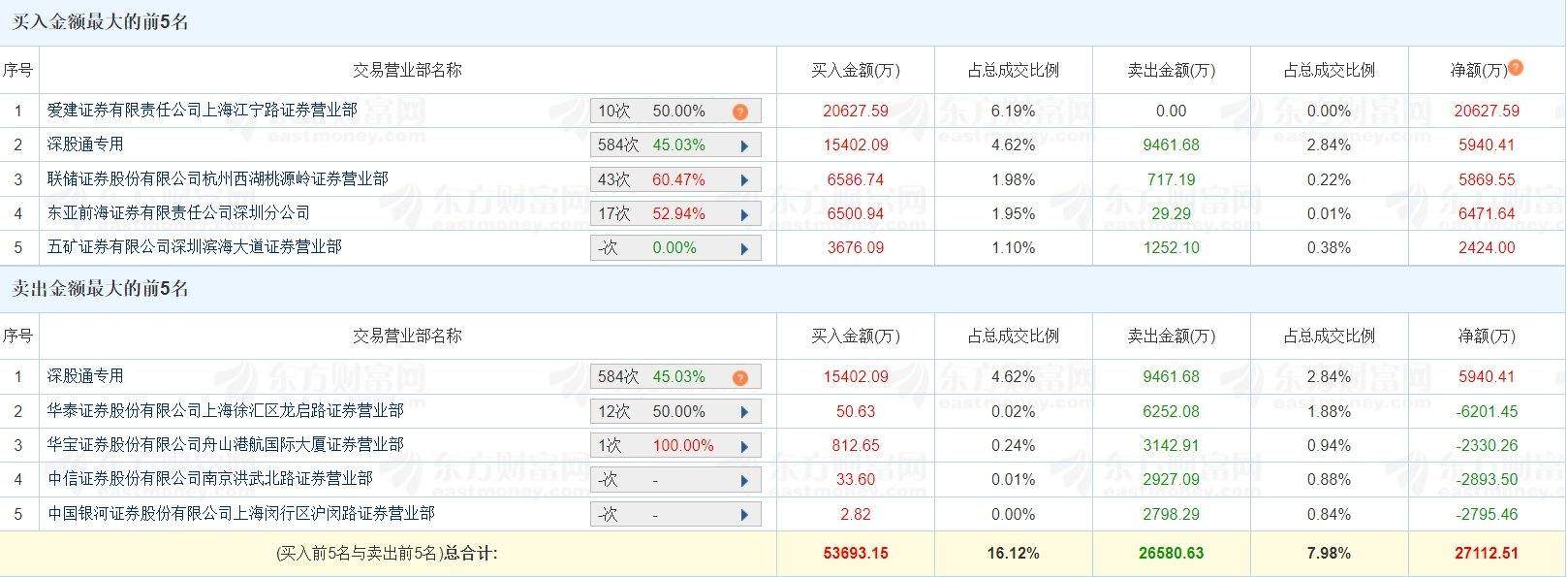Viewport: 1568px width, 577px height.
Task: Open 联储证券杭州西湖桃源岭证券营业部 link
Action: pyautogui.click(x=217, y=179)
